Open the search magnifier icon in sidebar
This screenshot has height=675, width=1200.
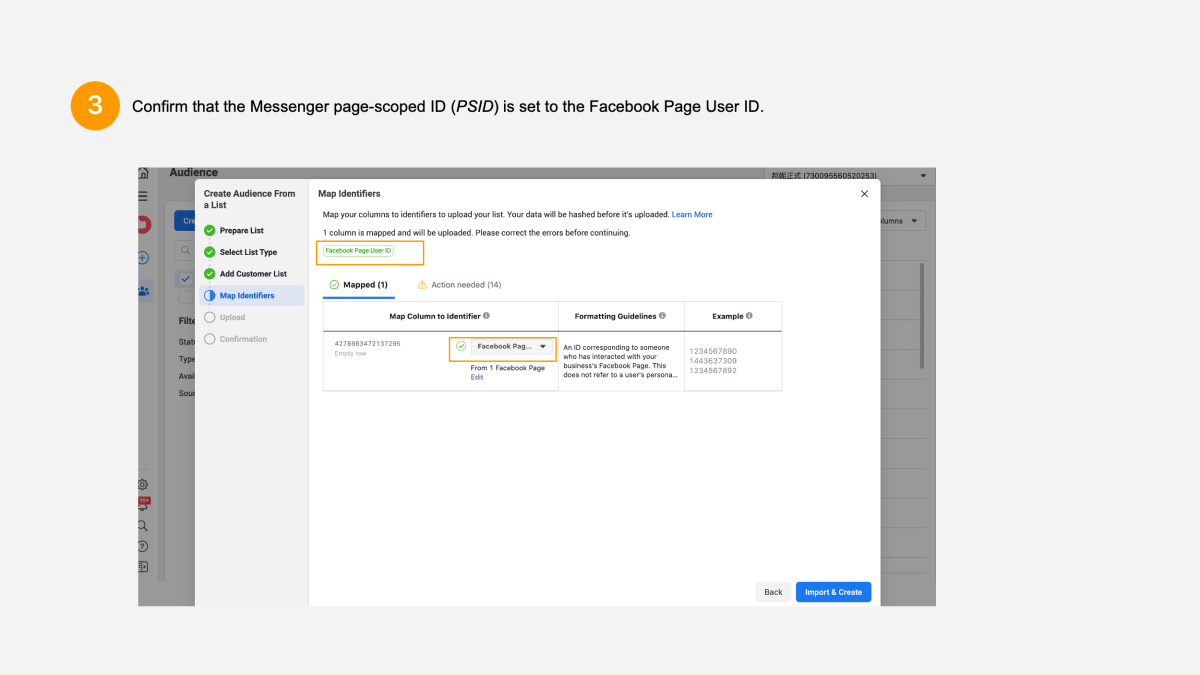(x=142, y=525)
